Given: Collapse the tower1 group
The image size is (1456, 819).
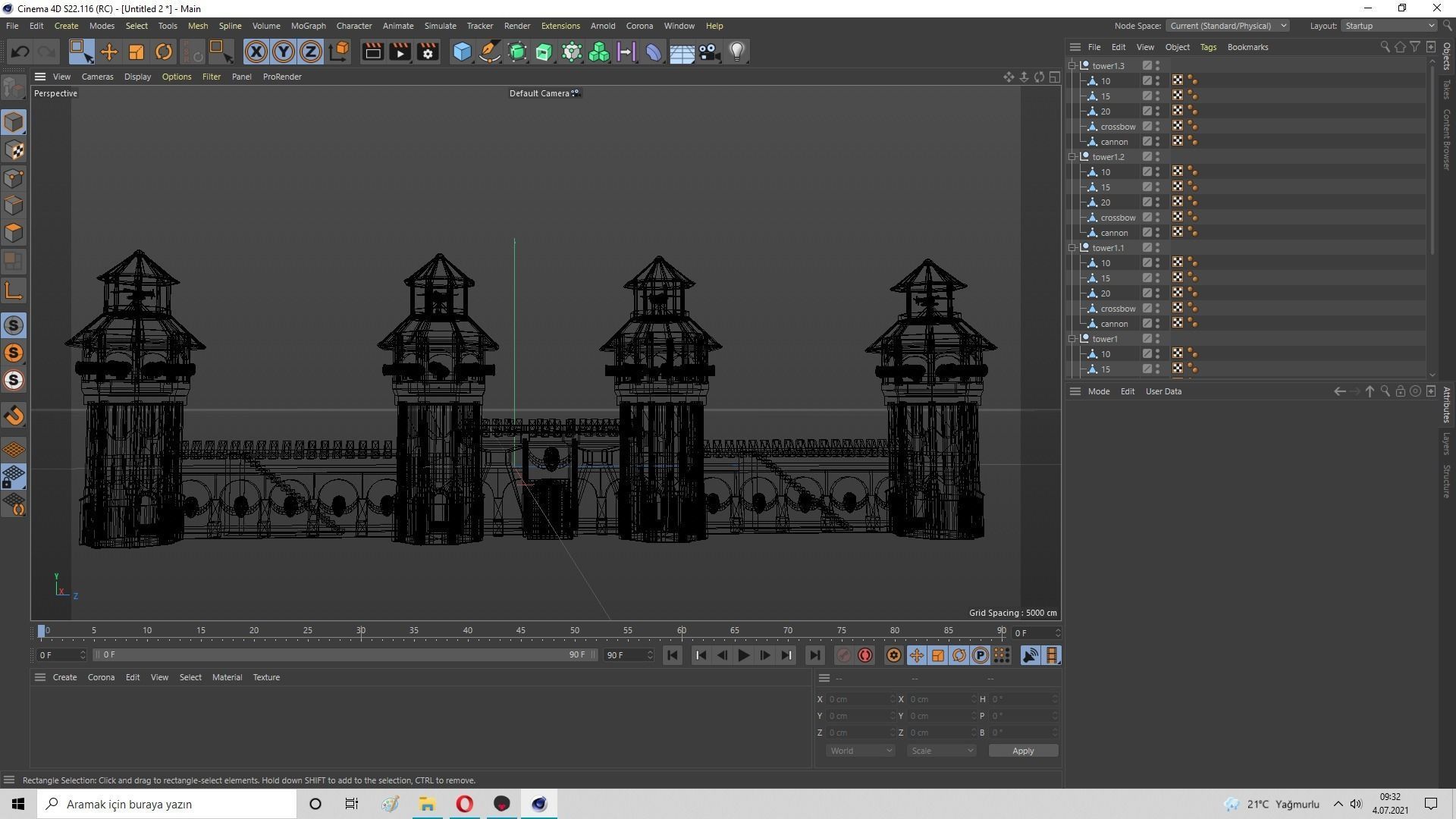Looking at the screenshot, I should tap(1072, 339).
